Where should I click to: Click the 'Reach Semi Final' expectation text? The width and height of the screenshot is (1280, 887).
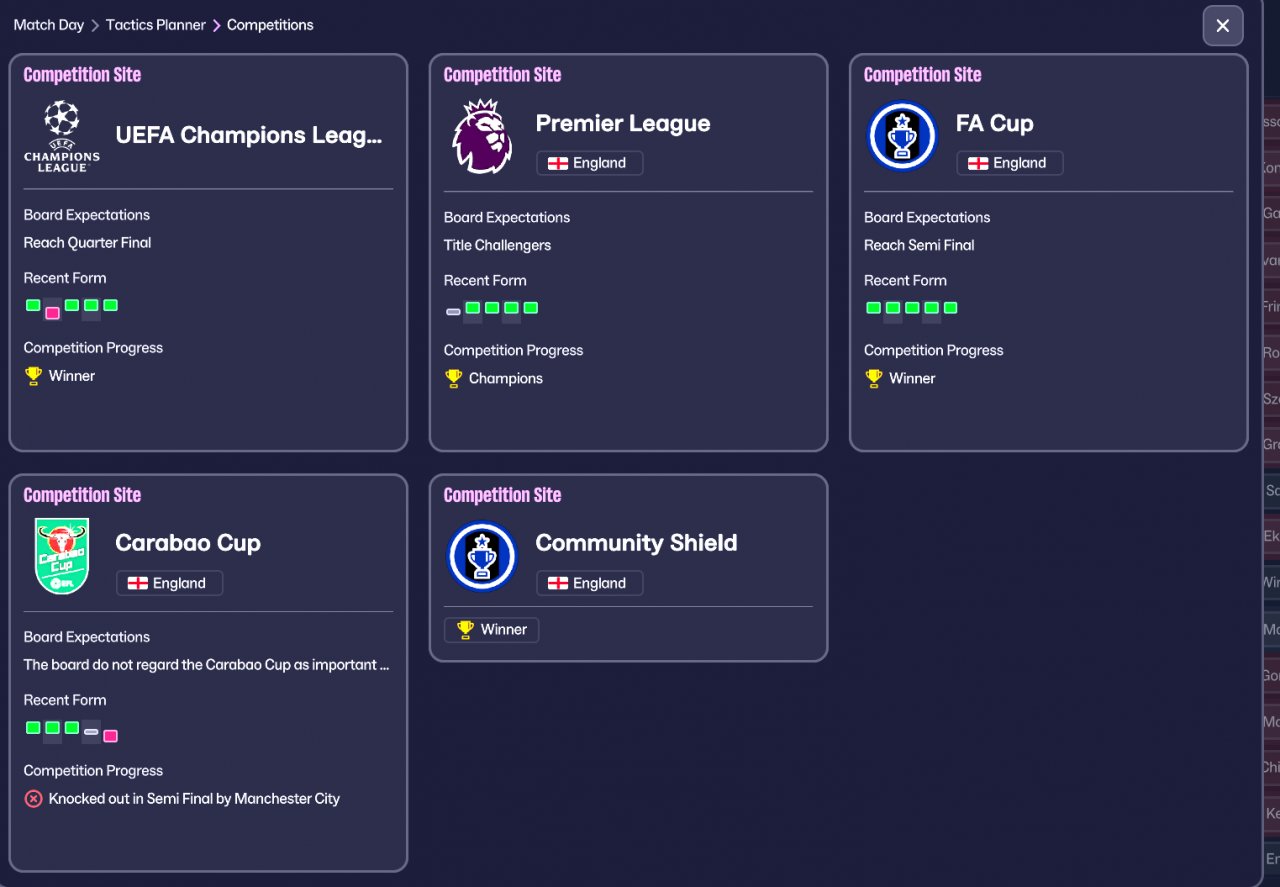point(919,245)
